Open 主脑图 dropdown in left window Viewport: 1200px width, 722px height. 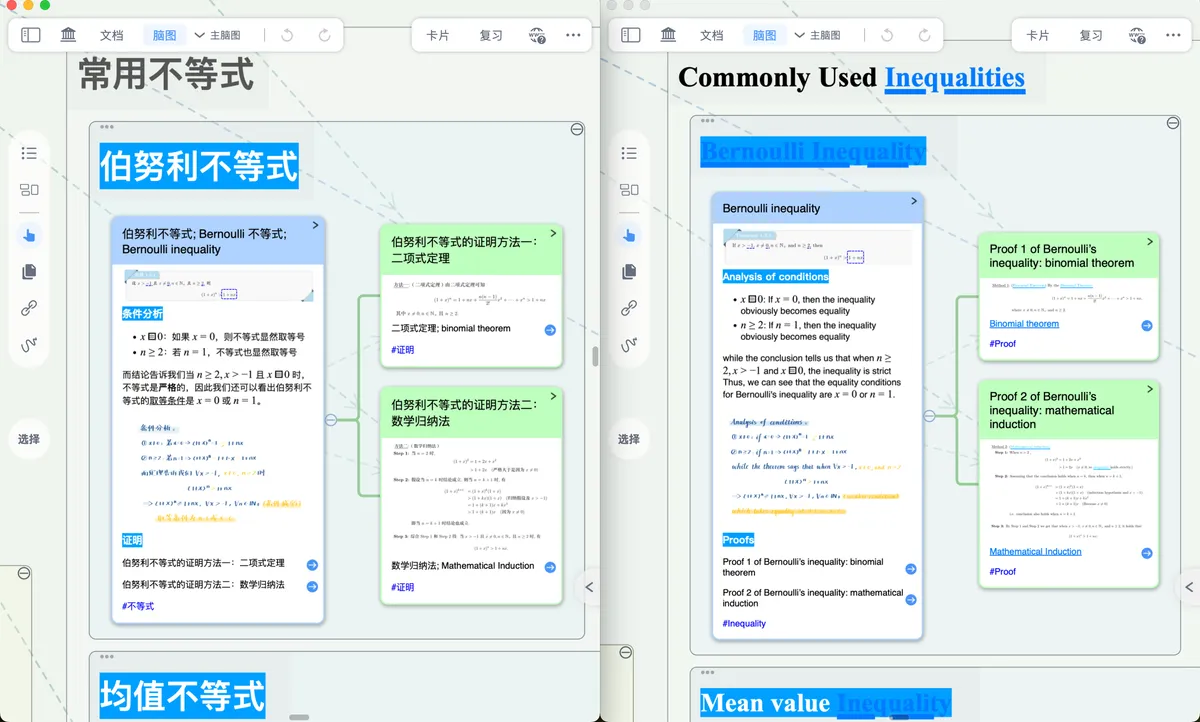point(217,35)
